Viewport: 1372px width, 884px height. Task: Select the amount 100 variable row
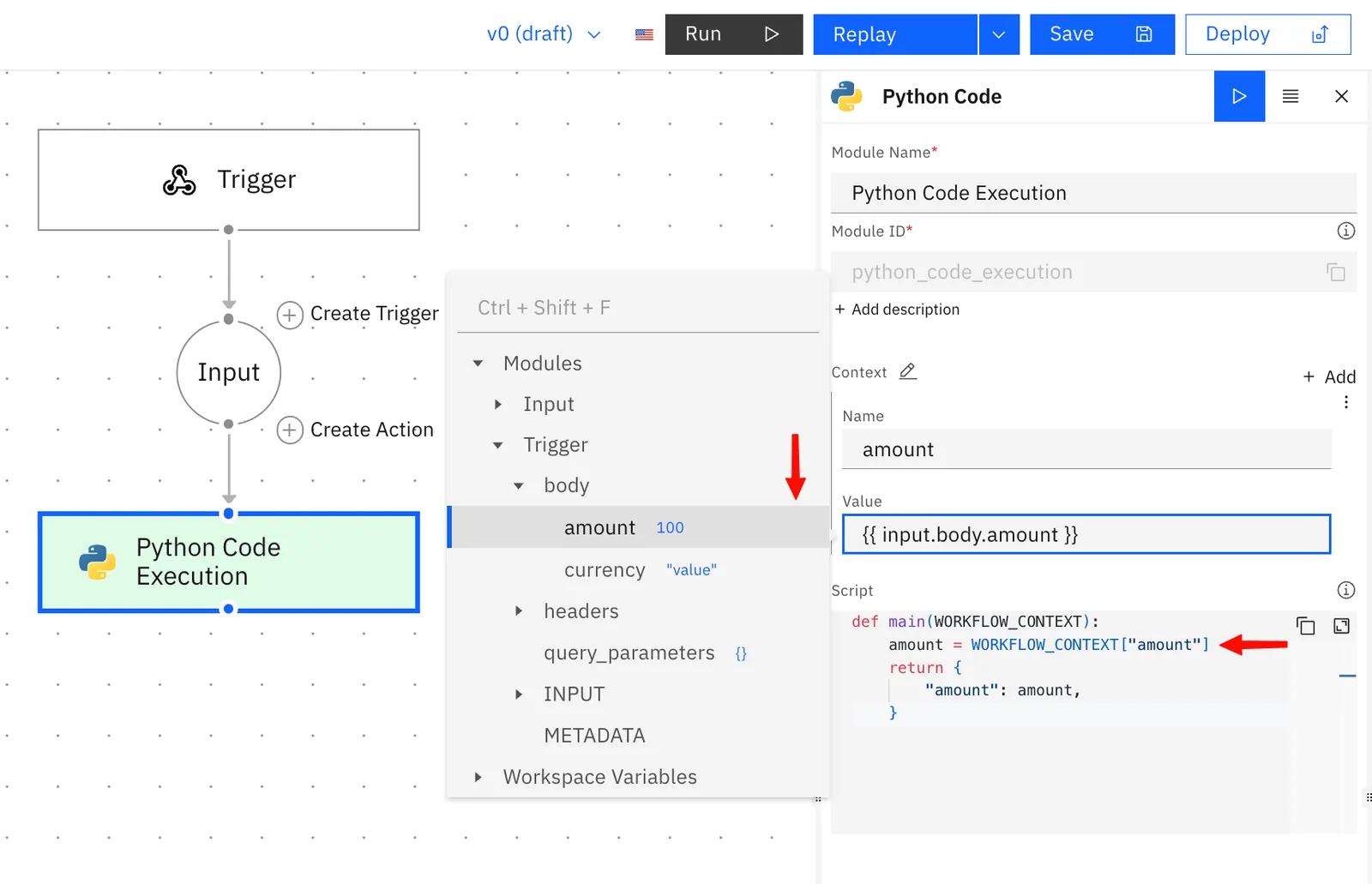click(x=639, y=527)
